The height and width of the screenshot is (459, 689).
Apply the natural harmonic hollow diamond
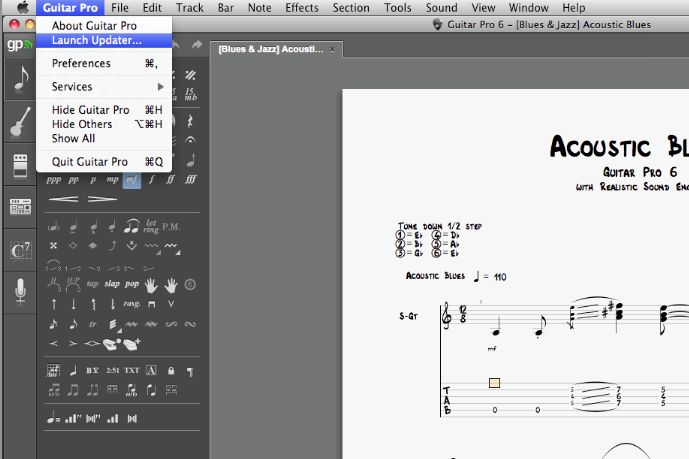[x=73, y=246]
